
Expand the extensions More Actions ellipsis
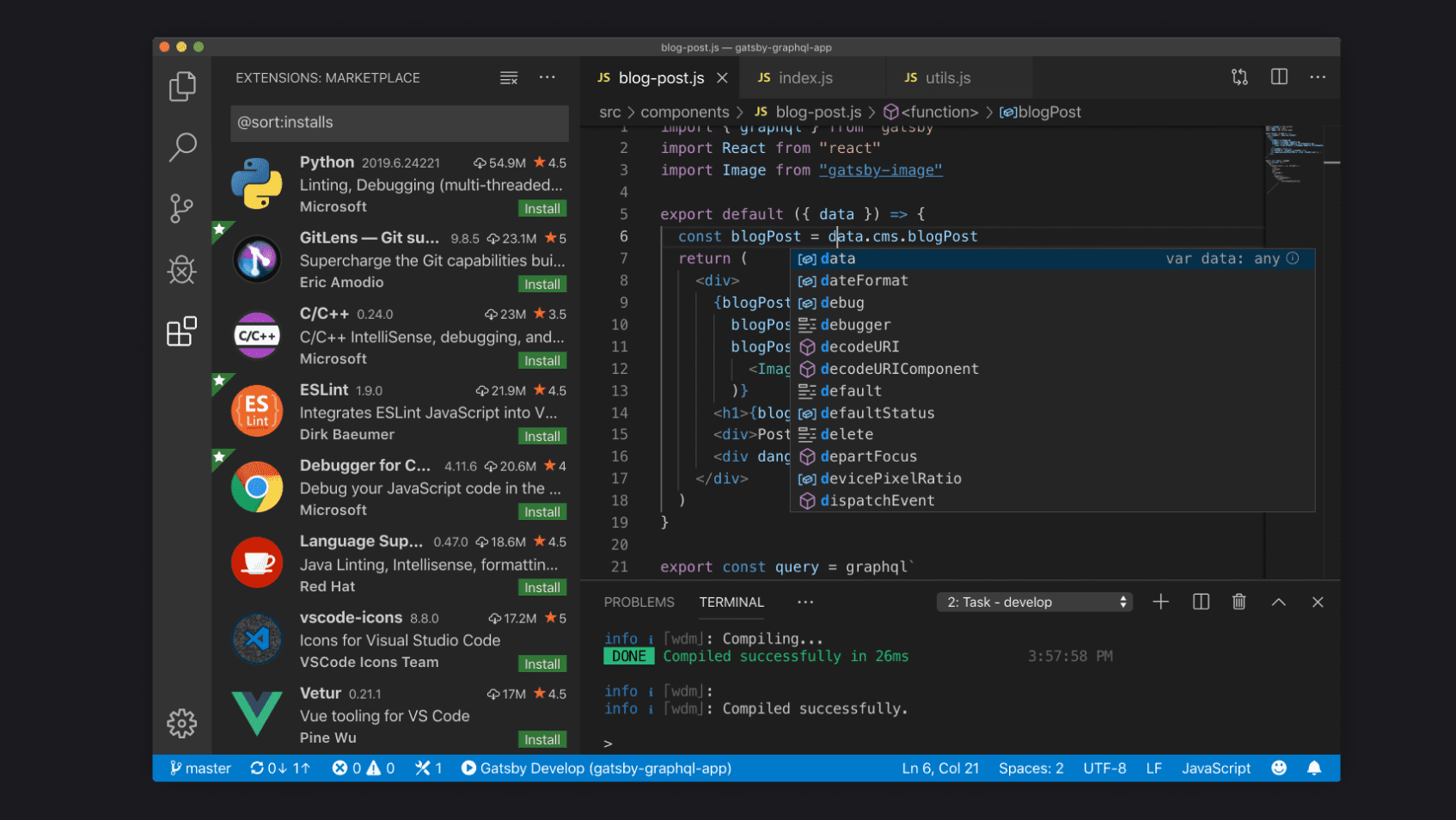[547, 77]
